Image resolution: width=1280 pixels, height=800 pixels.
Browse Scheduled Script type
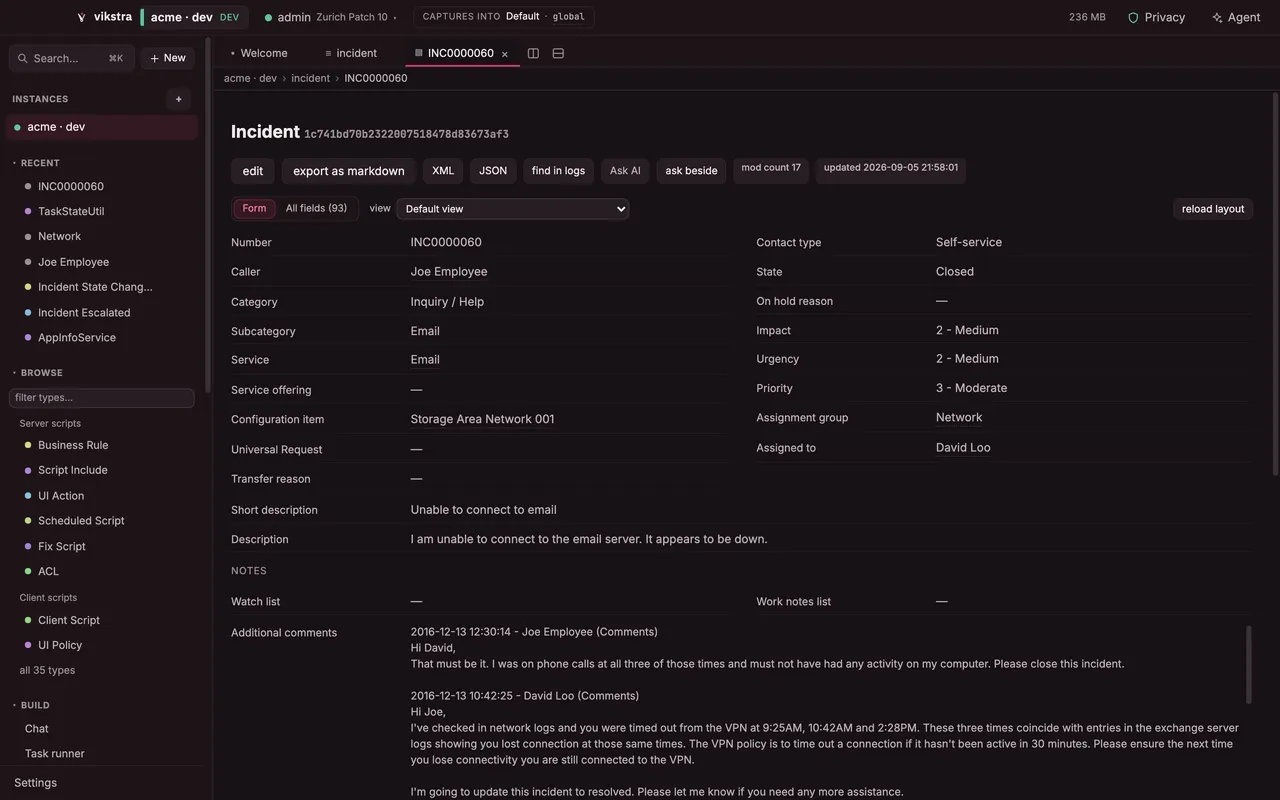[81, 521]
